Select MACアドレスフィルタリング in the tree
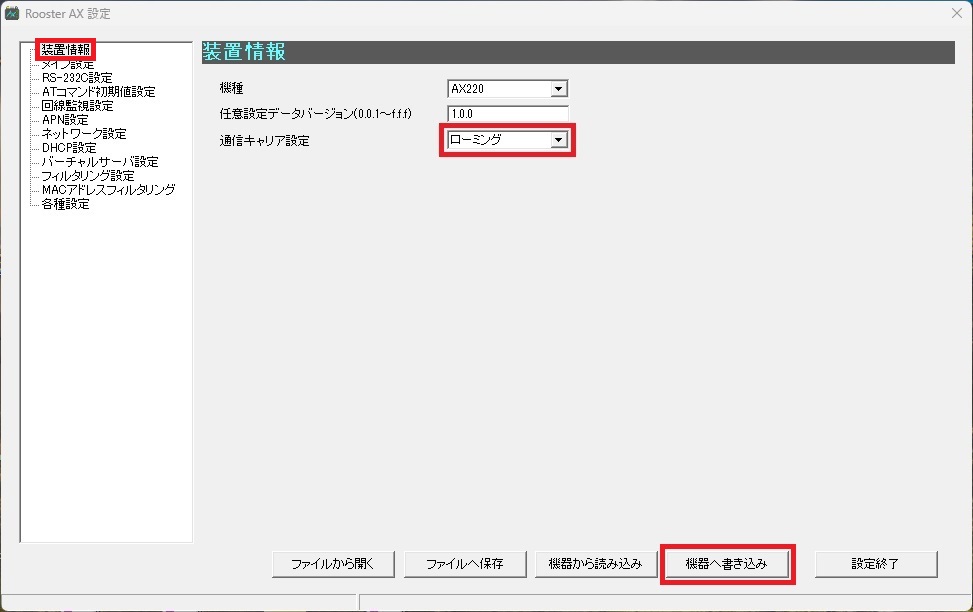This screenshot has height=612, width=973. coord(108,189)
